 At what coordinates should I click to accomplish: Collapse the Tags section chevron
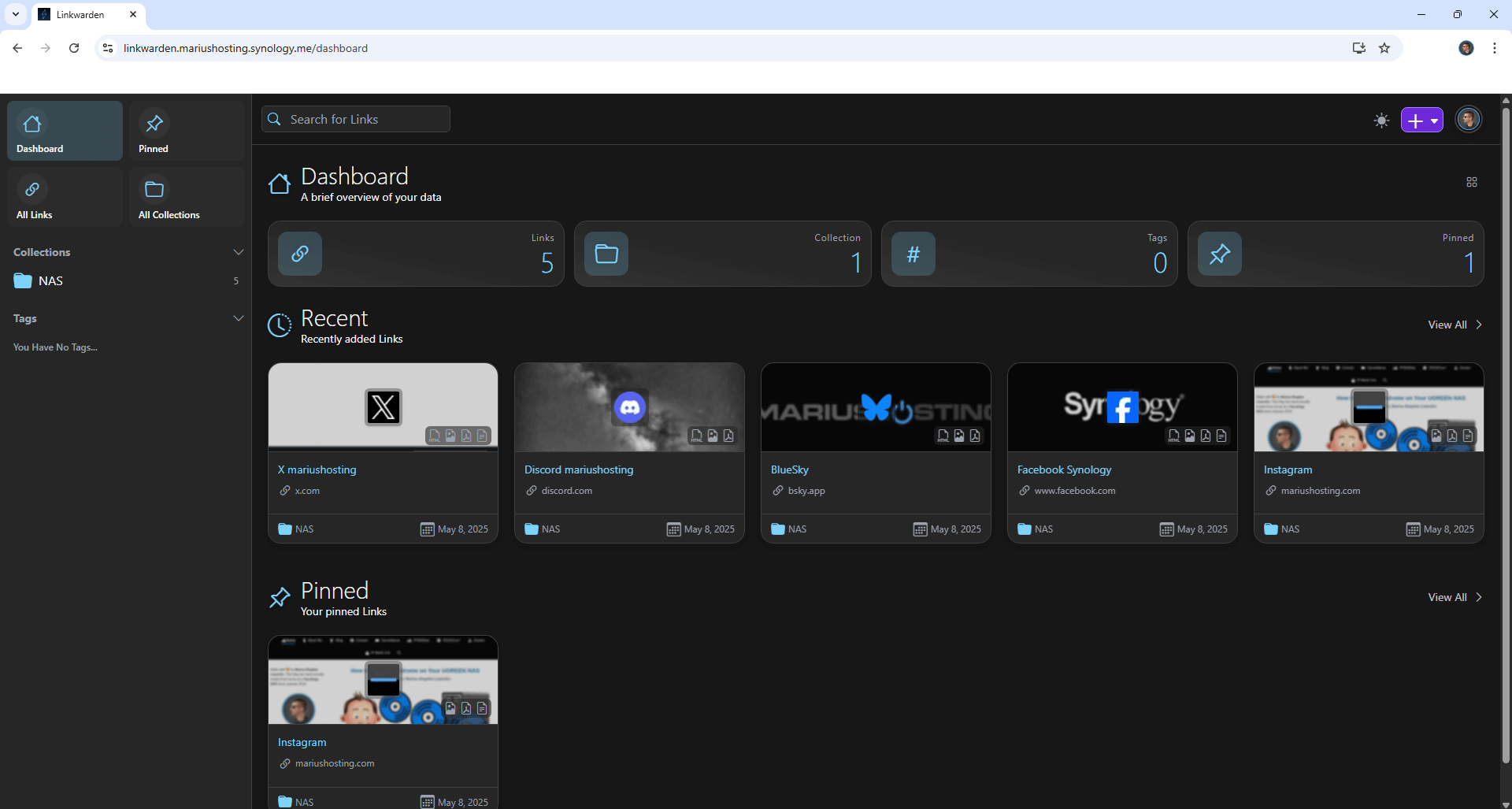(x=239, y=318)
